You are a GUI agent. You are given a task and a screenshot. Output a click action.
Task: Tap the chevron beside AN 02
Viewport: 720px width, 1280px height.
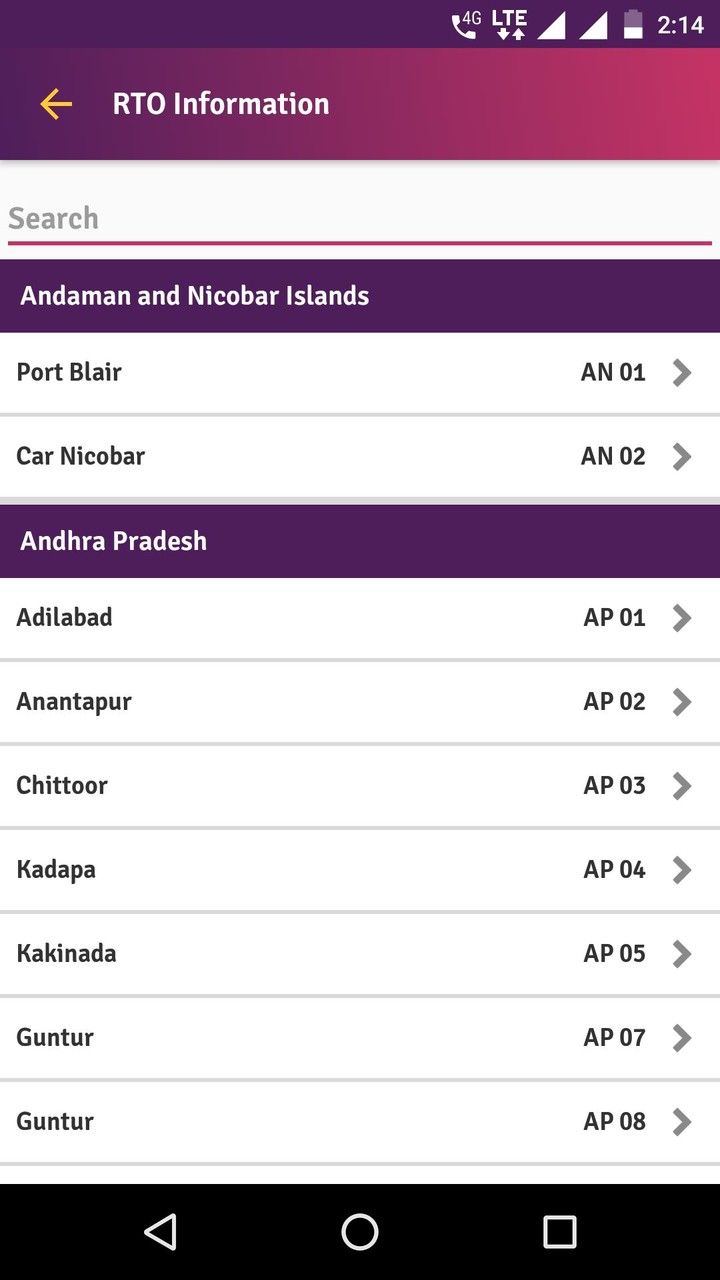[x=682, y=457]
